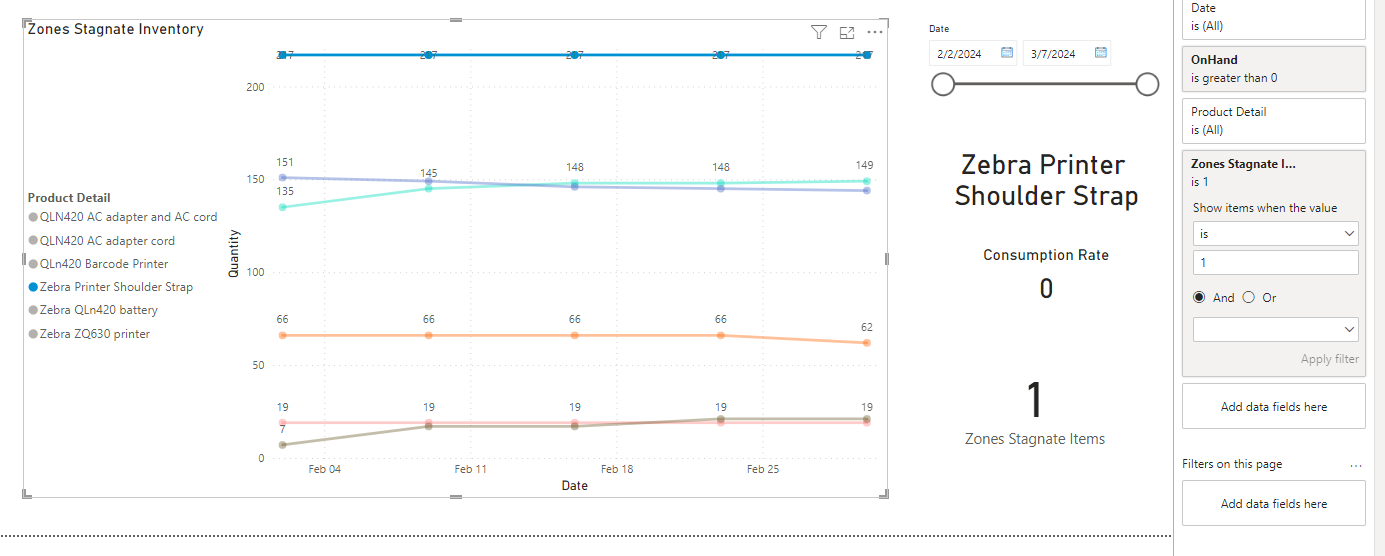Click the Quantity y-axis title
The image size is (1385, 556).
point(234,253)
